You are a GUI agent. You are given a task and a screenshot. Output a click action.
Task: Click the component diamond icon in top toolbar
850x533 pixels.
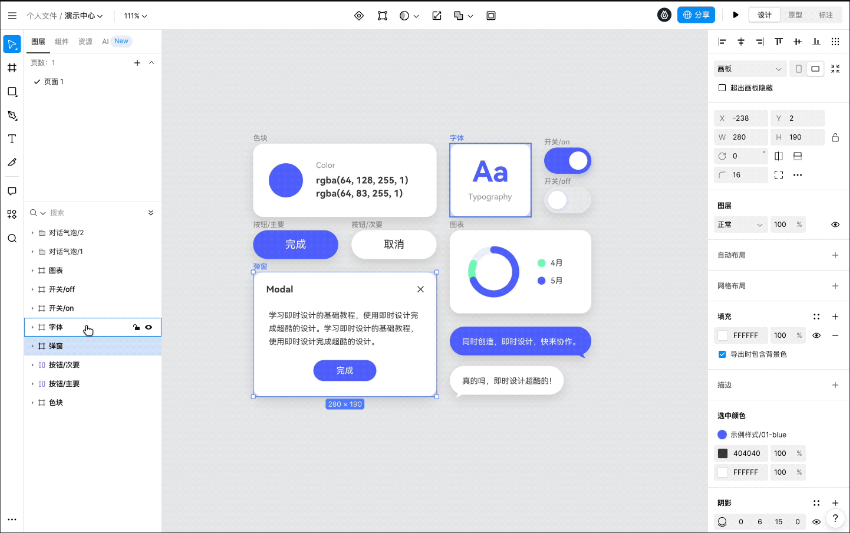point(359,16)
